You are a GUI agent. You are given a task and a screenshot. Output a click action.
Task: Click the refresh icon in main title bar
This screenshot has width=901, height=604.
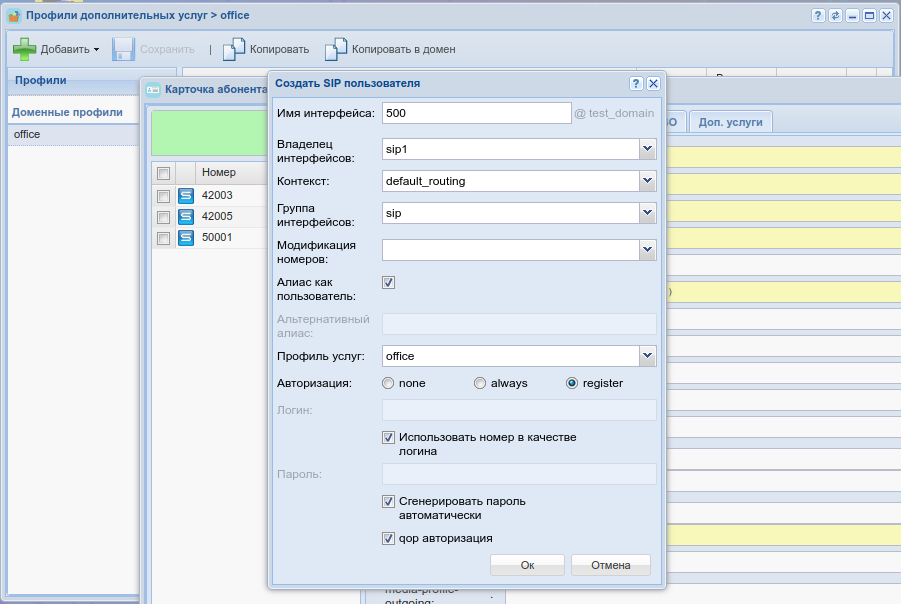pyautogui.click(x=835, y=16)
